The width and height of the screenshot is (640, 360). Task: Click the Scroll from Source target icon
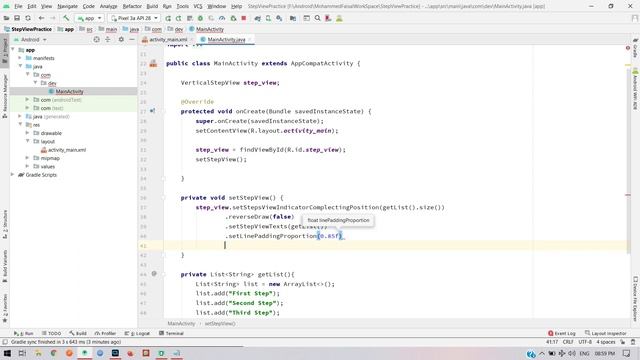(x=96, y=40)
